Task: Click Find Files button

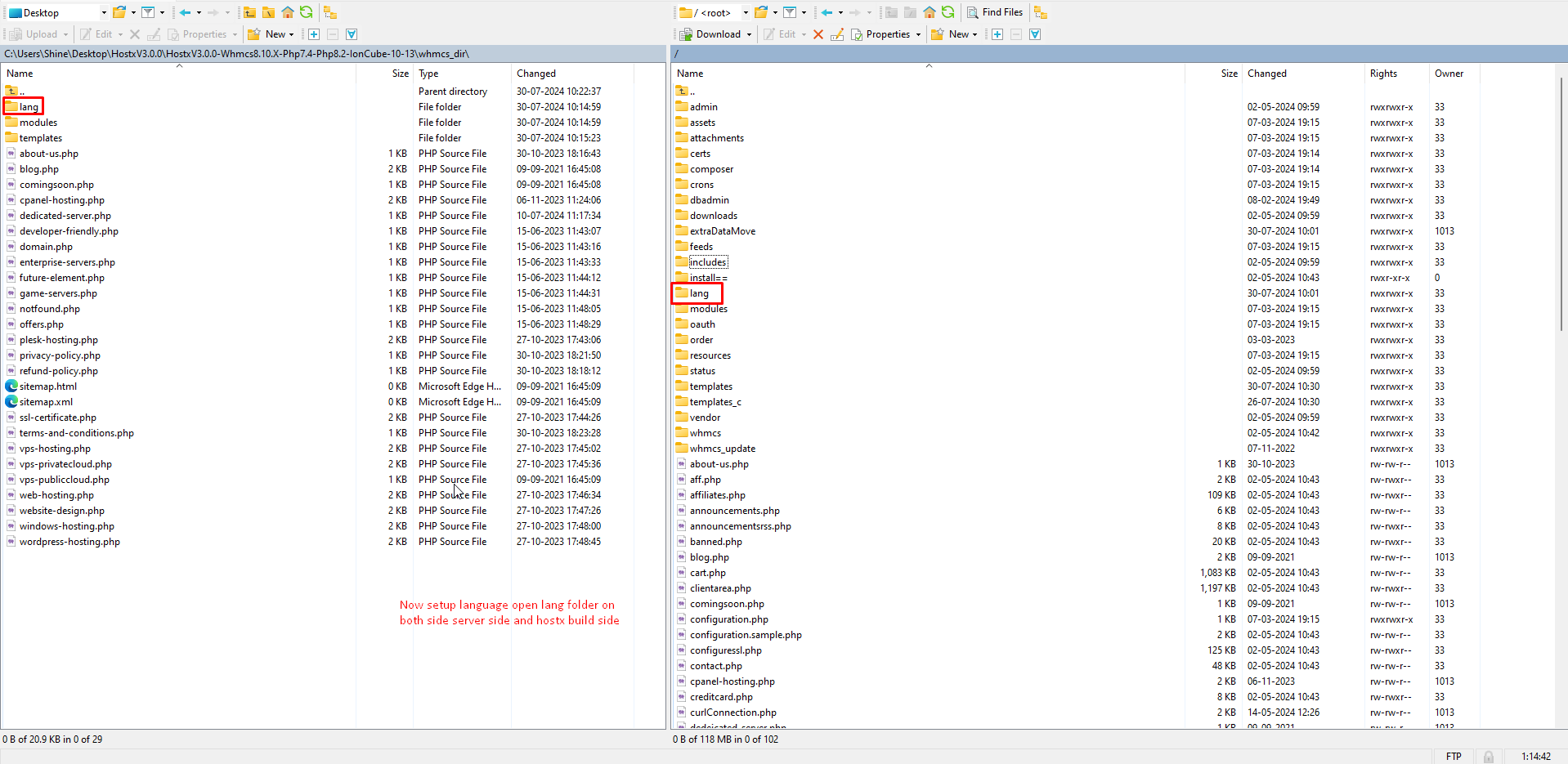Action: (x=995, y=12)
